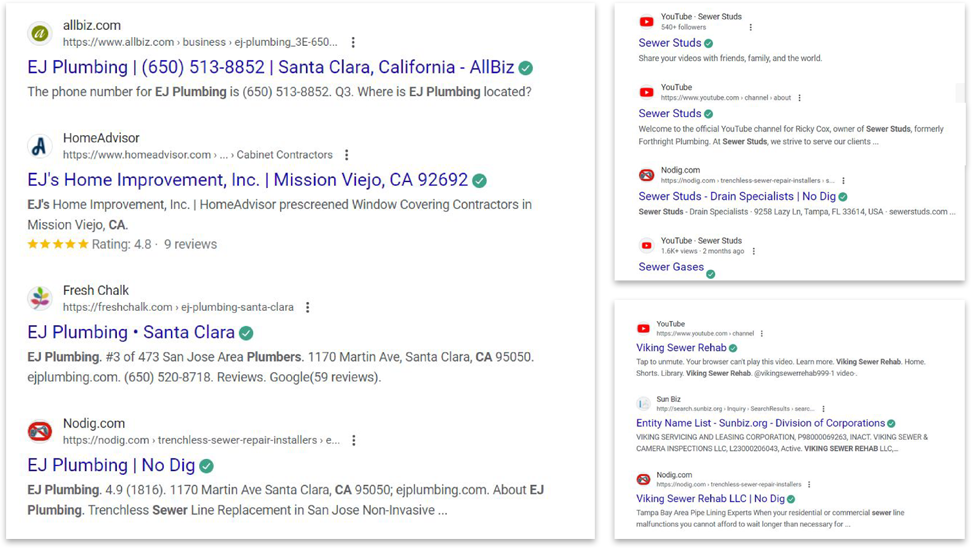Click the verified badge after EJ Plumbing • Santa Clara
972x548 pixels.
(246, 333)
